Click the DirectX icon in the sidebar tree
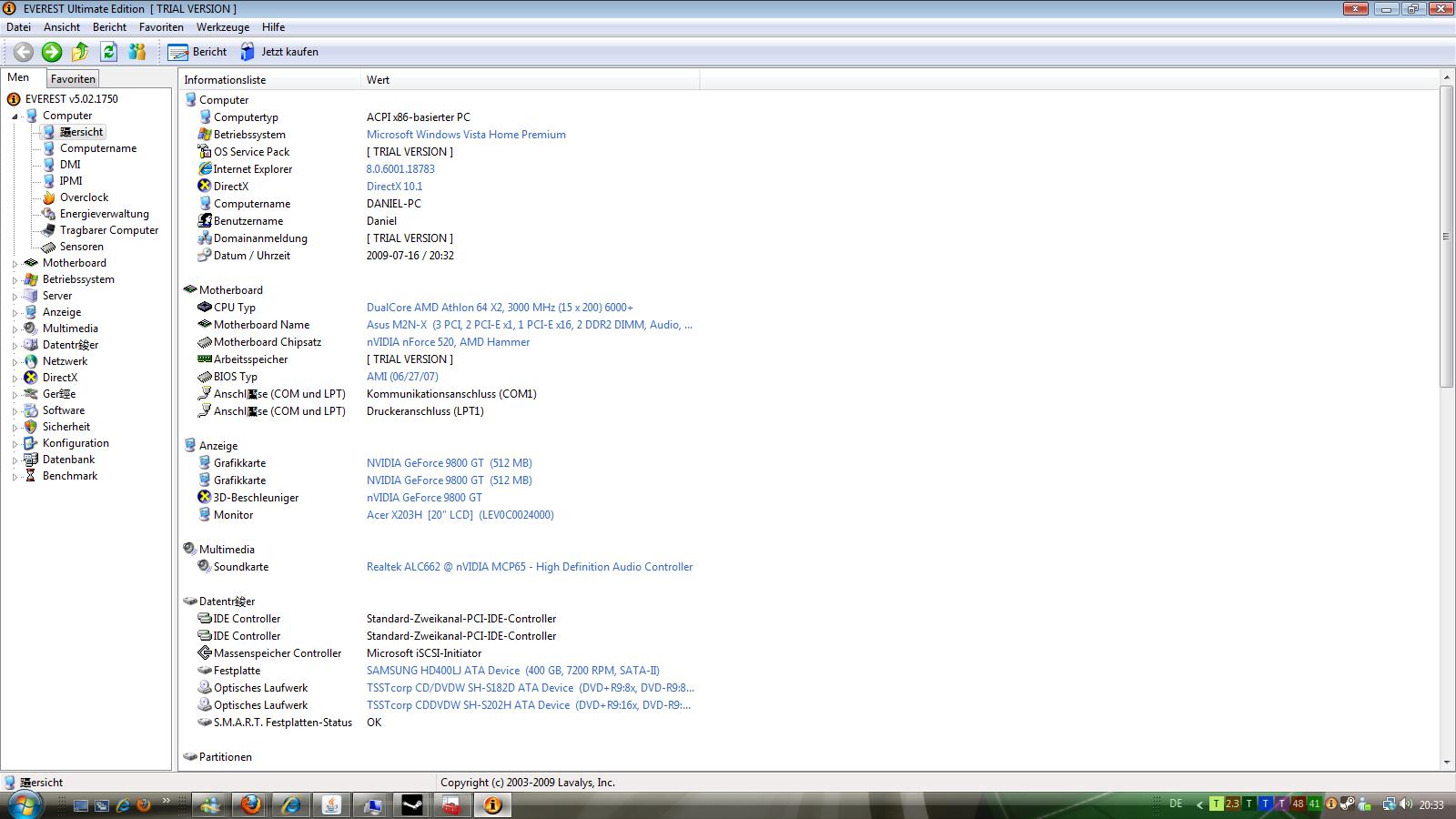 31,378
